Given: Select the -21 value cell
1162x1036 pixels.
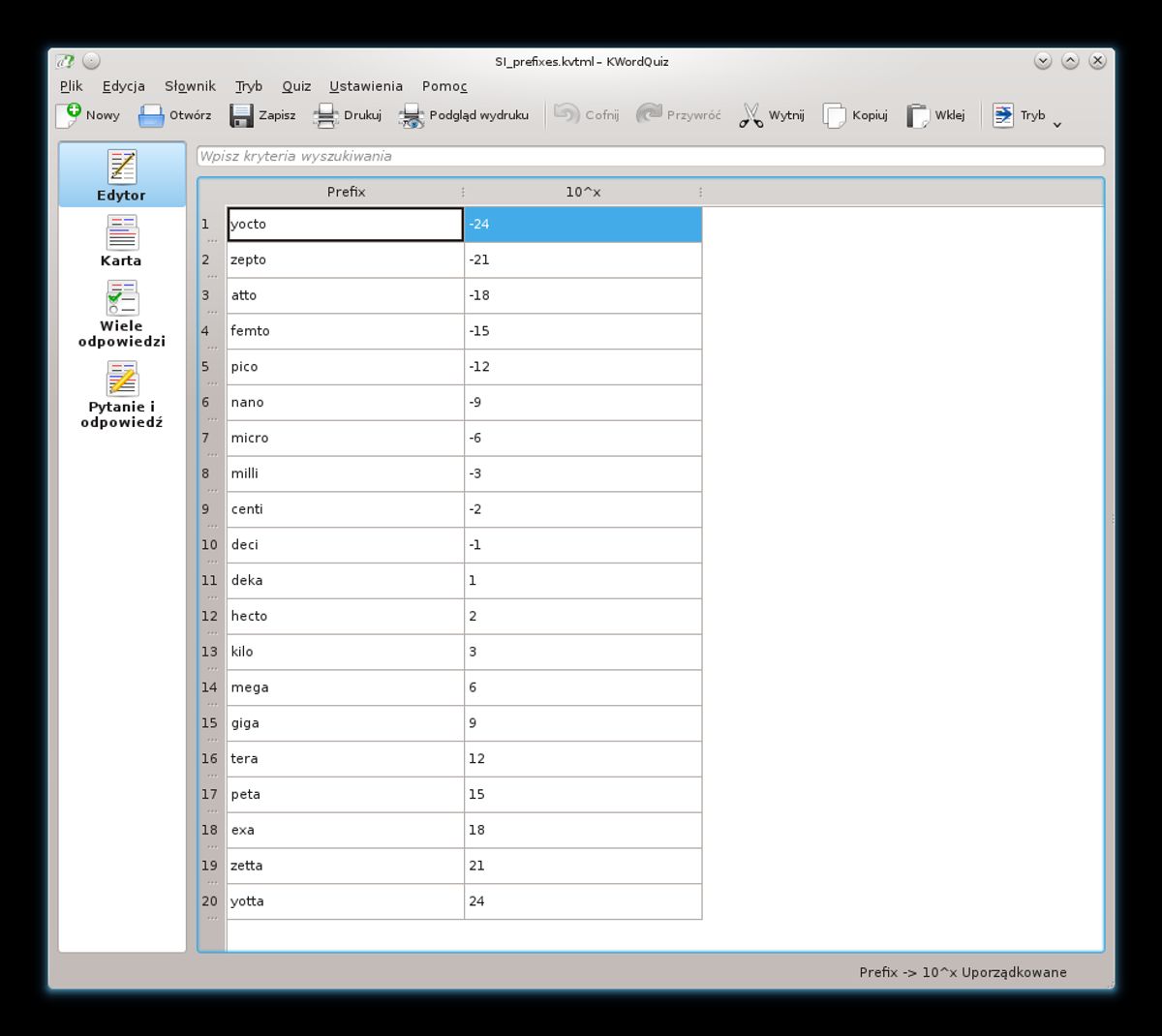Looking at the screenshot, I should [x=583, y=259].
